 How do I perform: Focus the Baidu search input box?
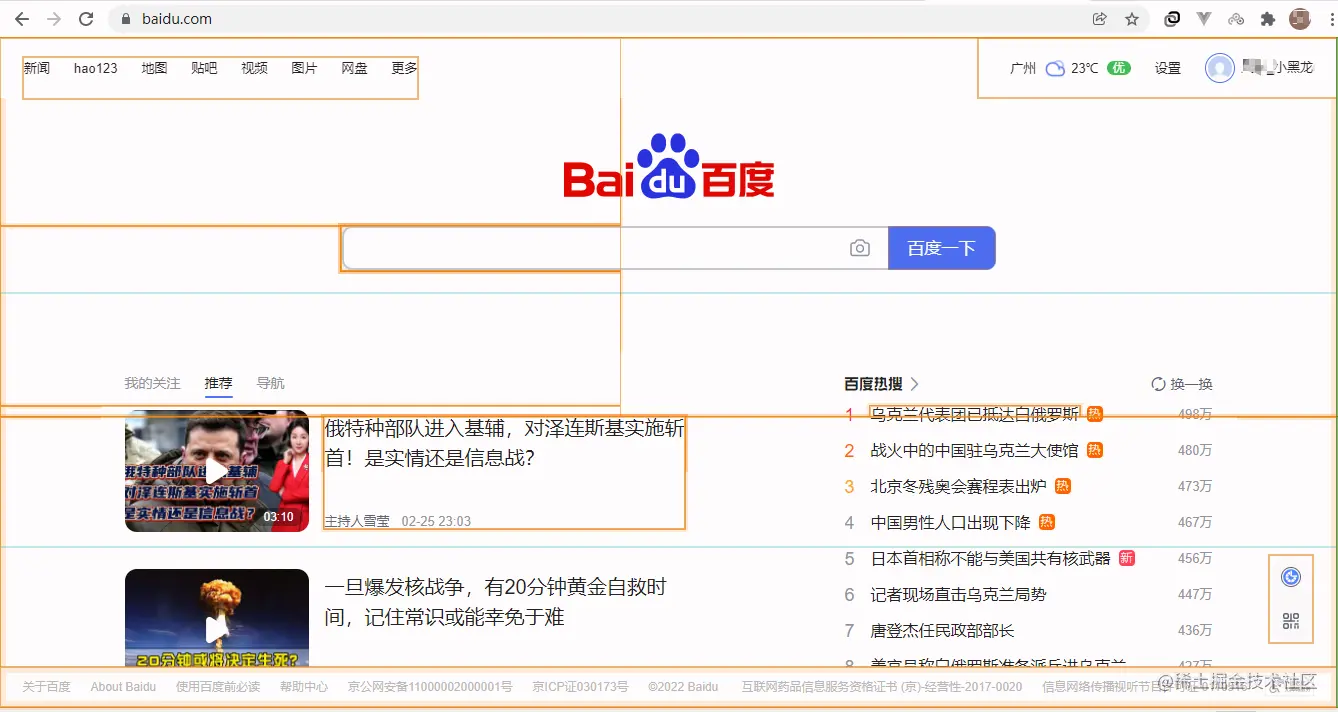tap(595, 248)
